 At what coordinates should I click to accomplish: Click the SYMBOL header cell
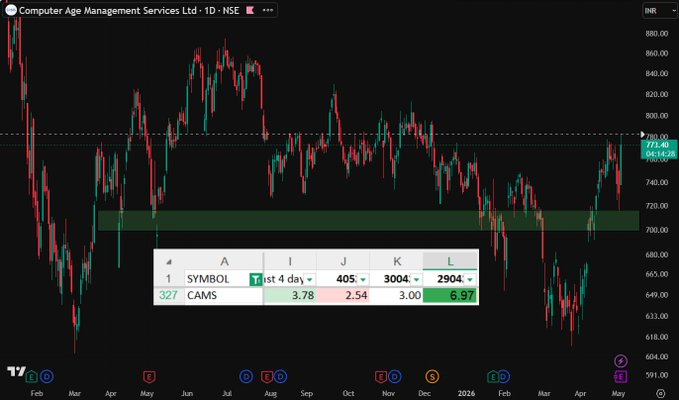coord(224,279)
